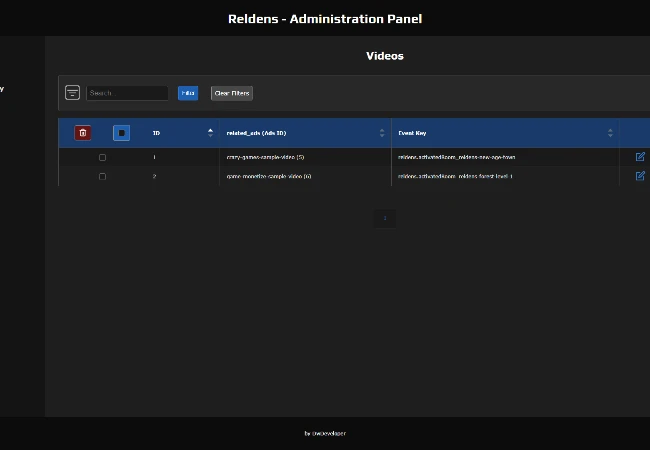Open the filter options icon beside search
The height and width of the screenshot is (450, 650).
[73, 92]
